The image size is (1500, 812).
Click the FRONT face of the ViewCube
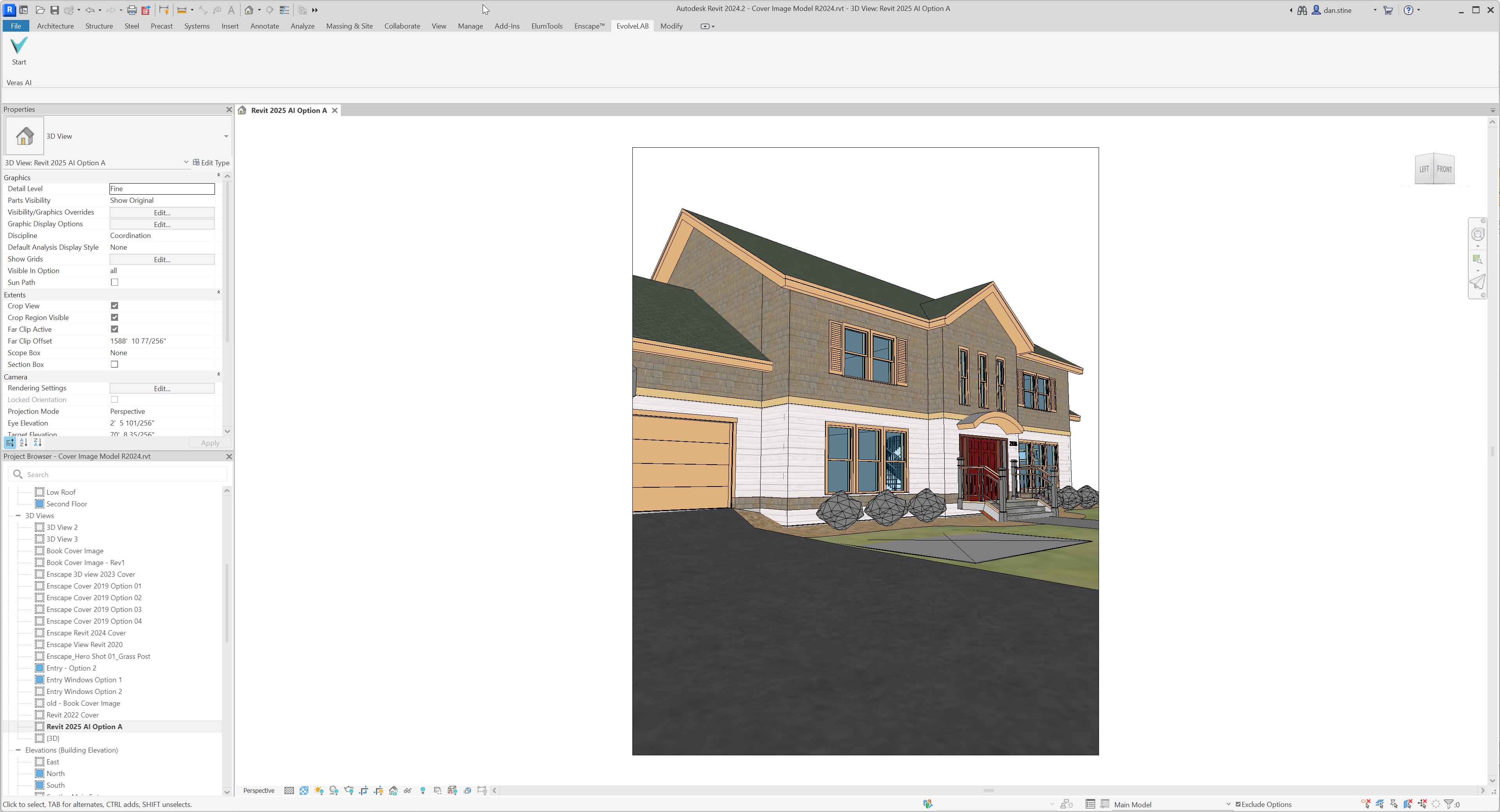click(1445, 169)
